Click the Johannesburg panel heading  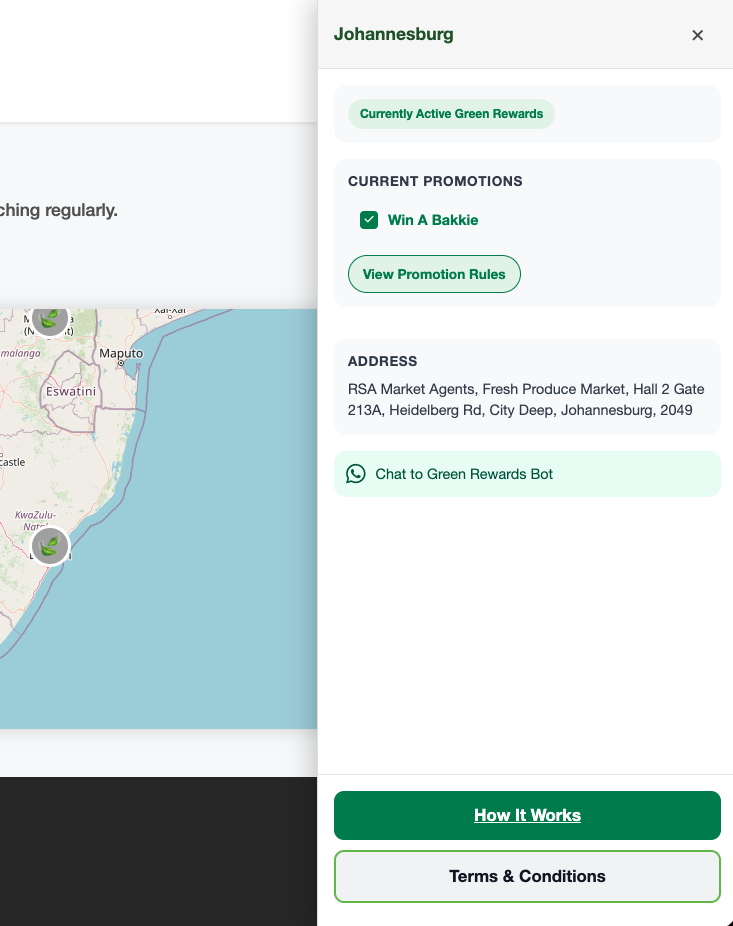pyautogui.click(x=393, y=34)
